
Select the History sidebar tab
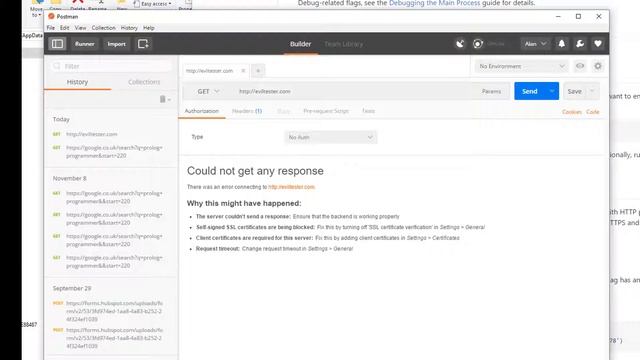tap(78, 82)
